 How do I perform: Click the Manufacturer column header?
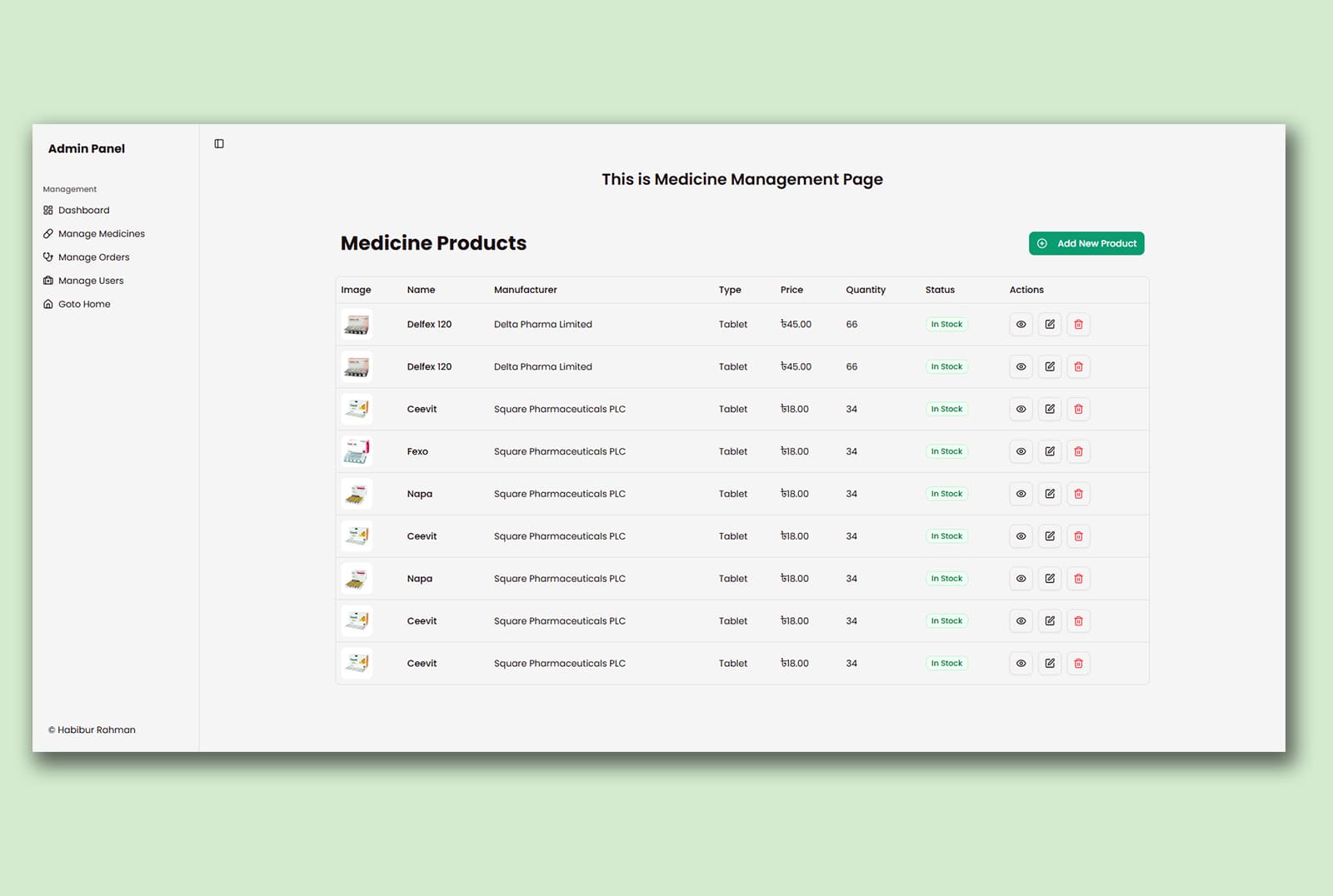(x=525, y=290)
